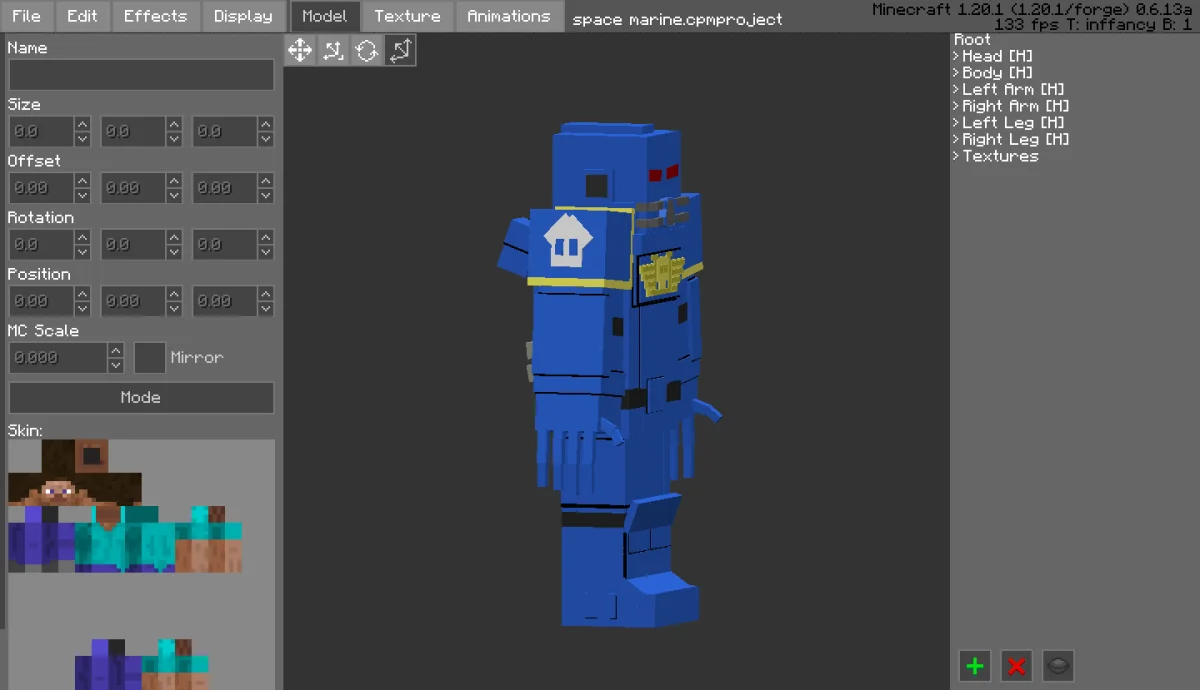Open the Display menu

point(243,16)
